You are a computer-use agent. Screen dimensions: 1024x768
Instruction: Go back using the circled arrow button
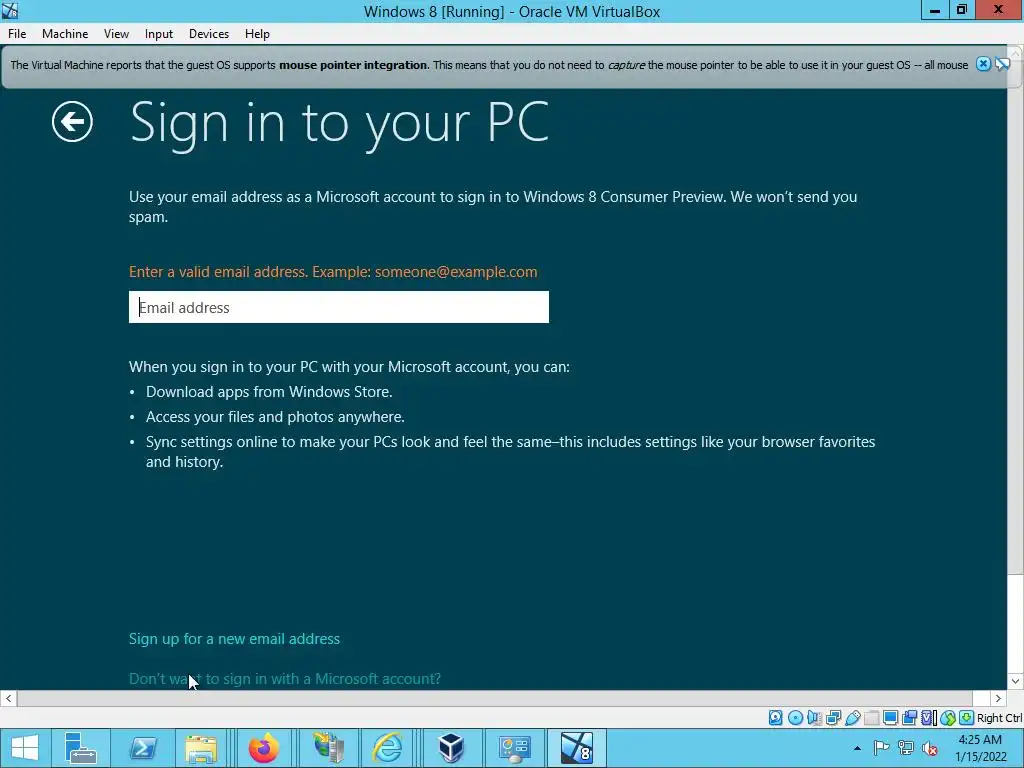72,121
